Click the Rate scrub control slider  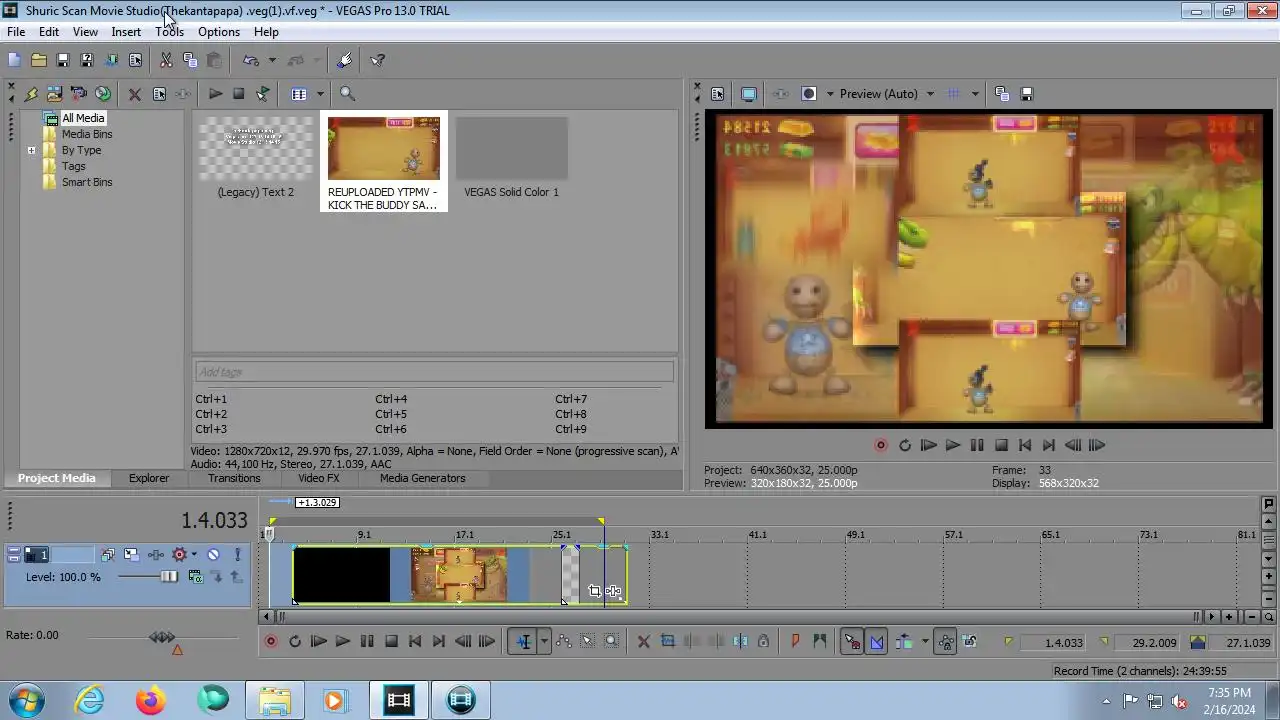[x=162, y=637]
